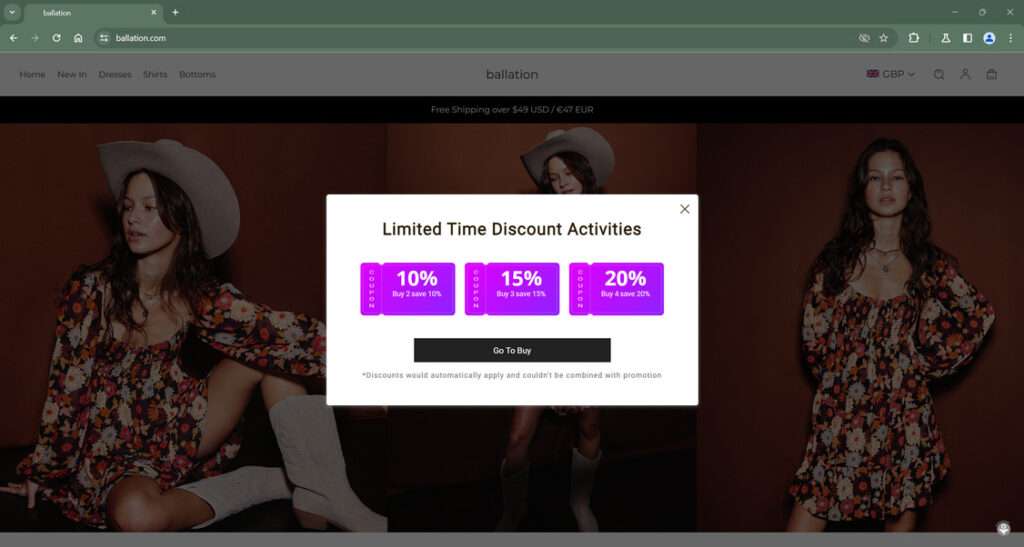Open the Dresses menu item
The image size is (1024, 547).
tap(115, 74)
